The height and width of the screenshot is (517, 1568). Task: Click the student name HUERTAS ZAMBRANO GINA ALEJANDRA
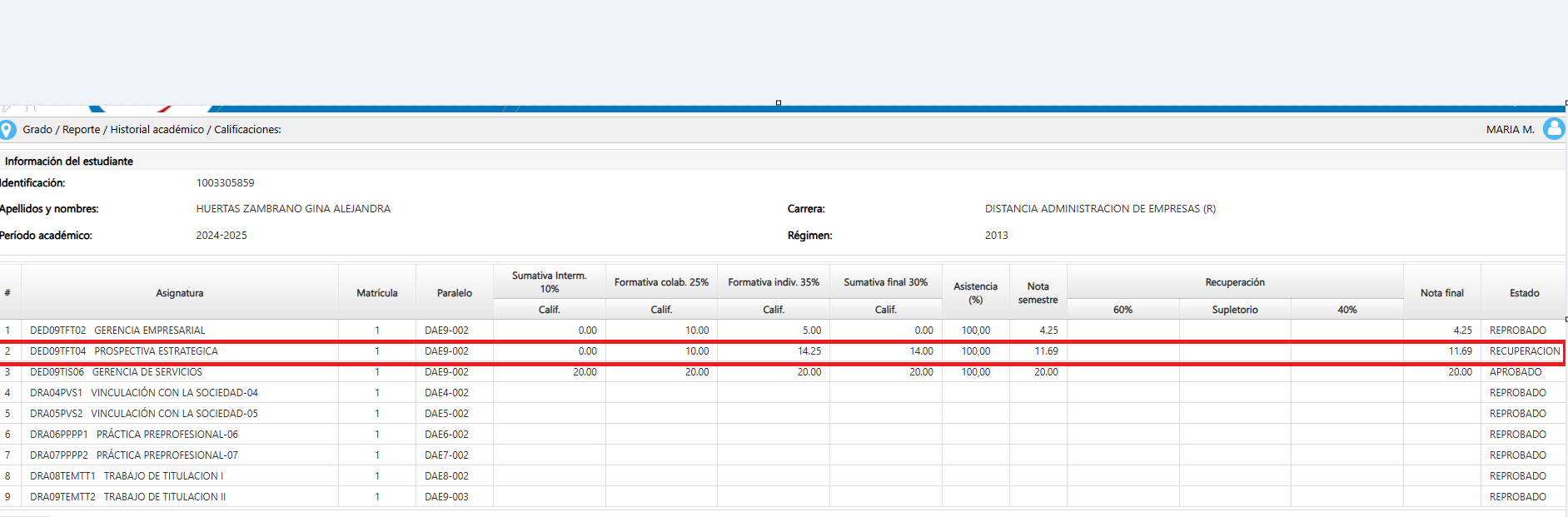click(x=294, y=209)
